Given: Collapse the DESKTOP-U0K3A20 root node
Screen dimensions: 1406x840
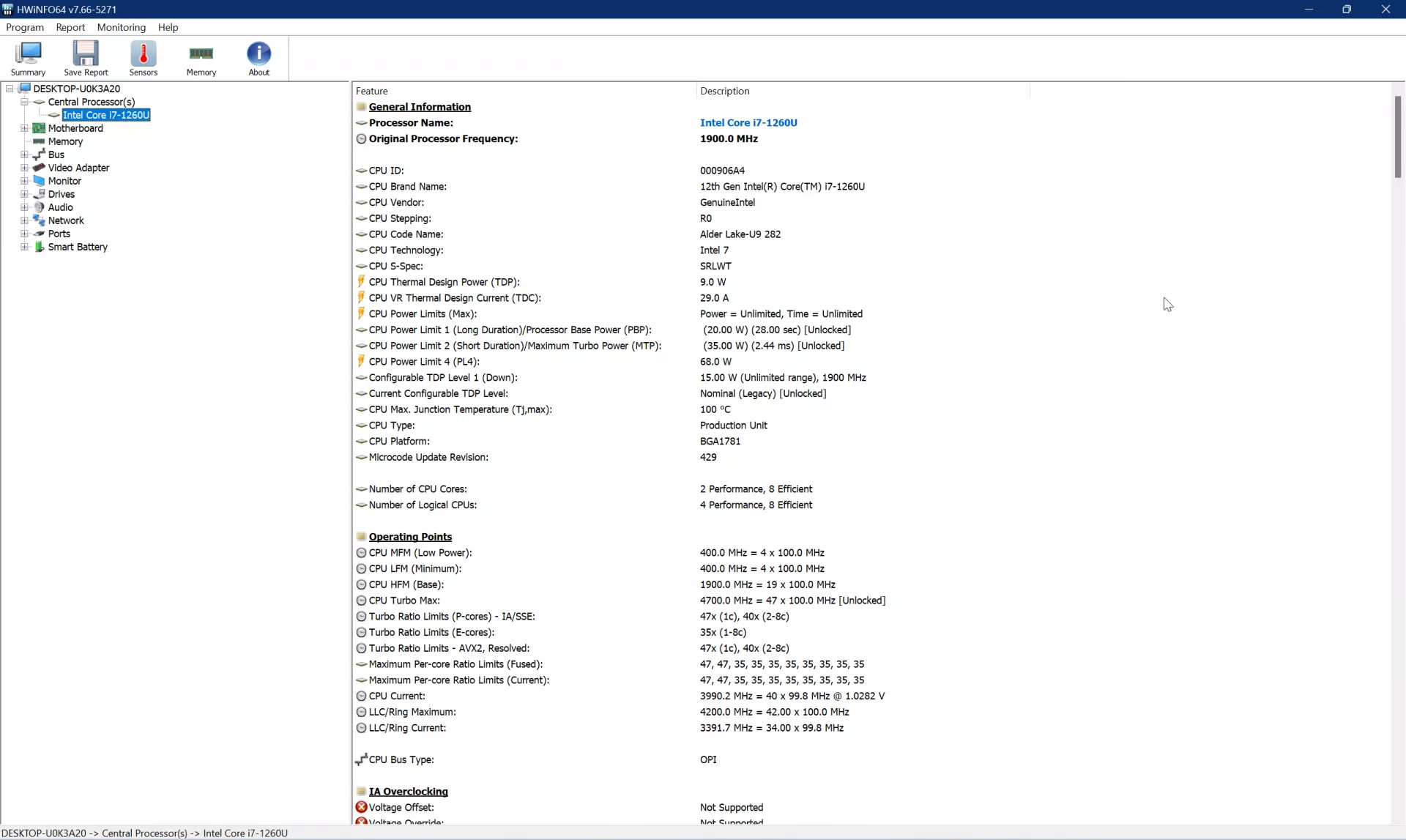Looking at the screenshot, I should [10, 89].
